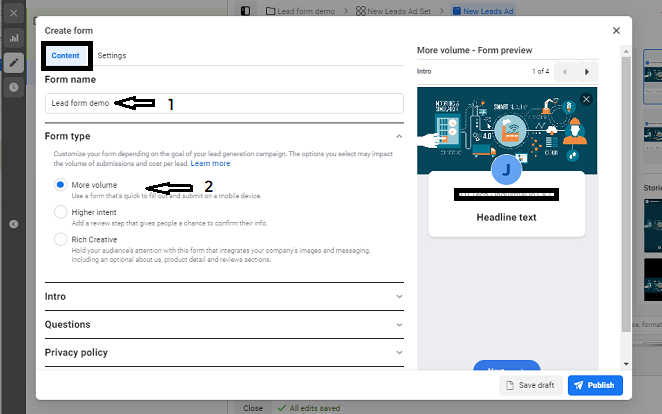Expand the Questions section

(399, 325)
